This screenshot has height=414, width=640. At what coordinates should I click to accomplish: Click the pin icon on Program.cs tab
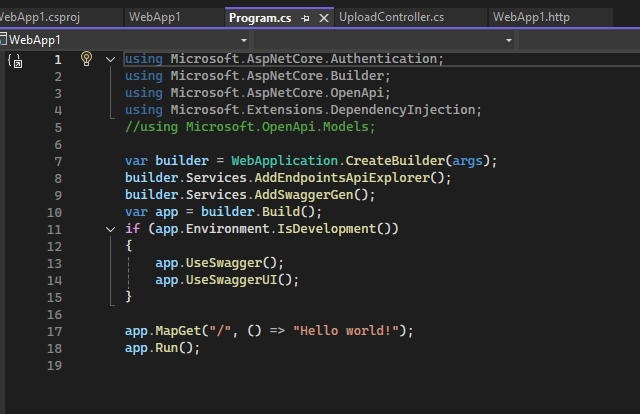[x=305, y=18]
